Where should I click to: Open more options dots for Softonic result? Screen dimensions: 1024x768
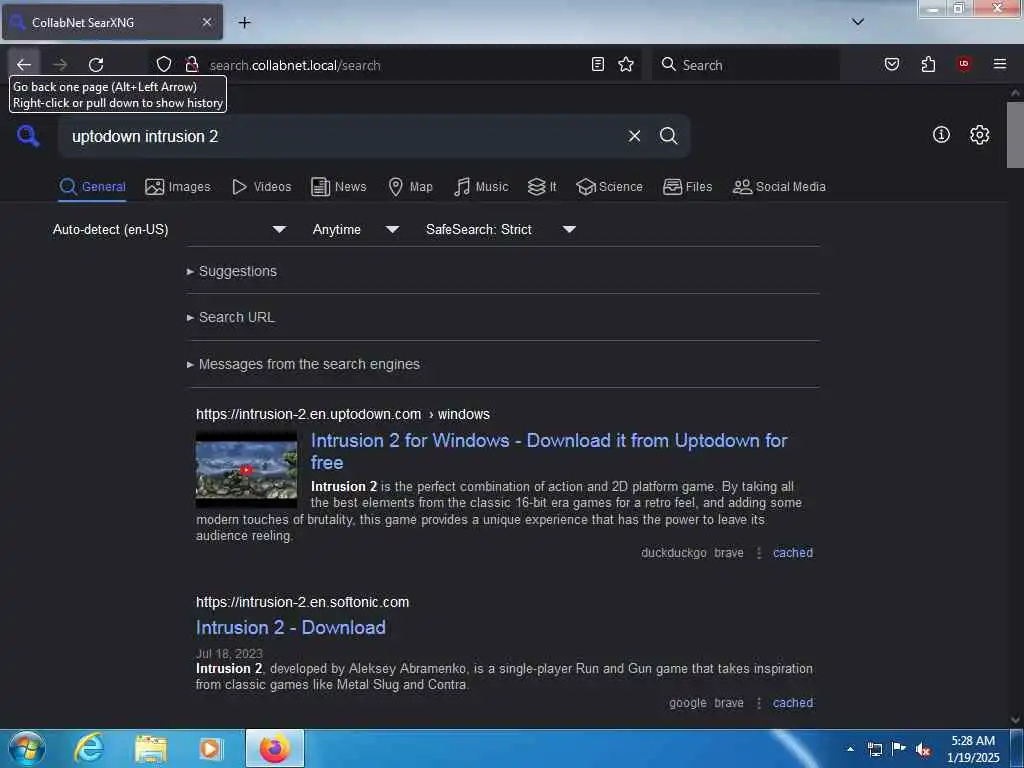tap(758, 703)
